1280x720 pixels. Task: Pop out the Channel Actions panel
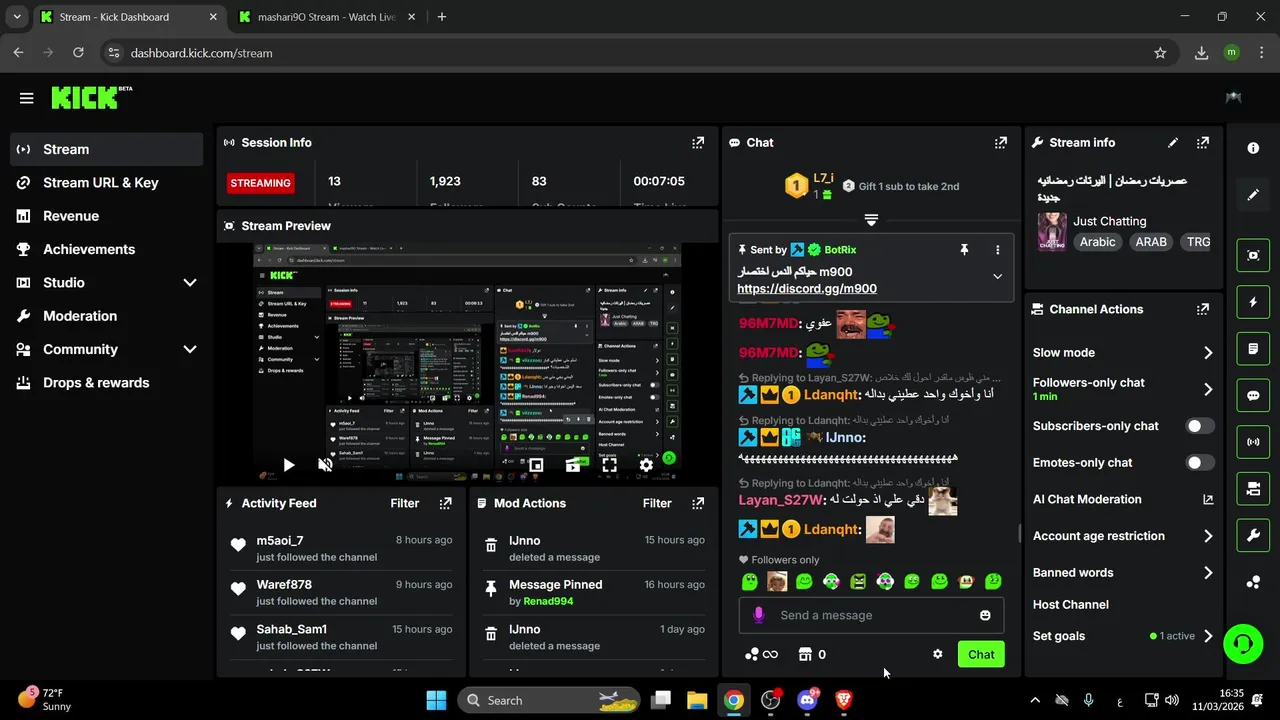[1203, 309]
